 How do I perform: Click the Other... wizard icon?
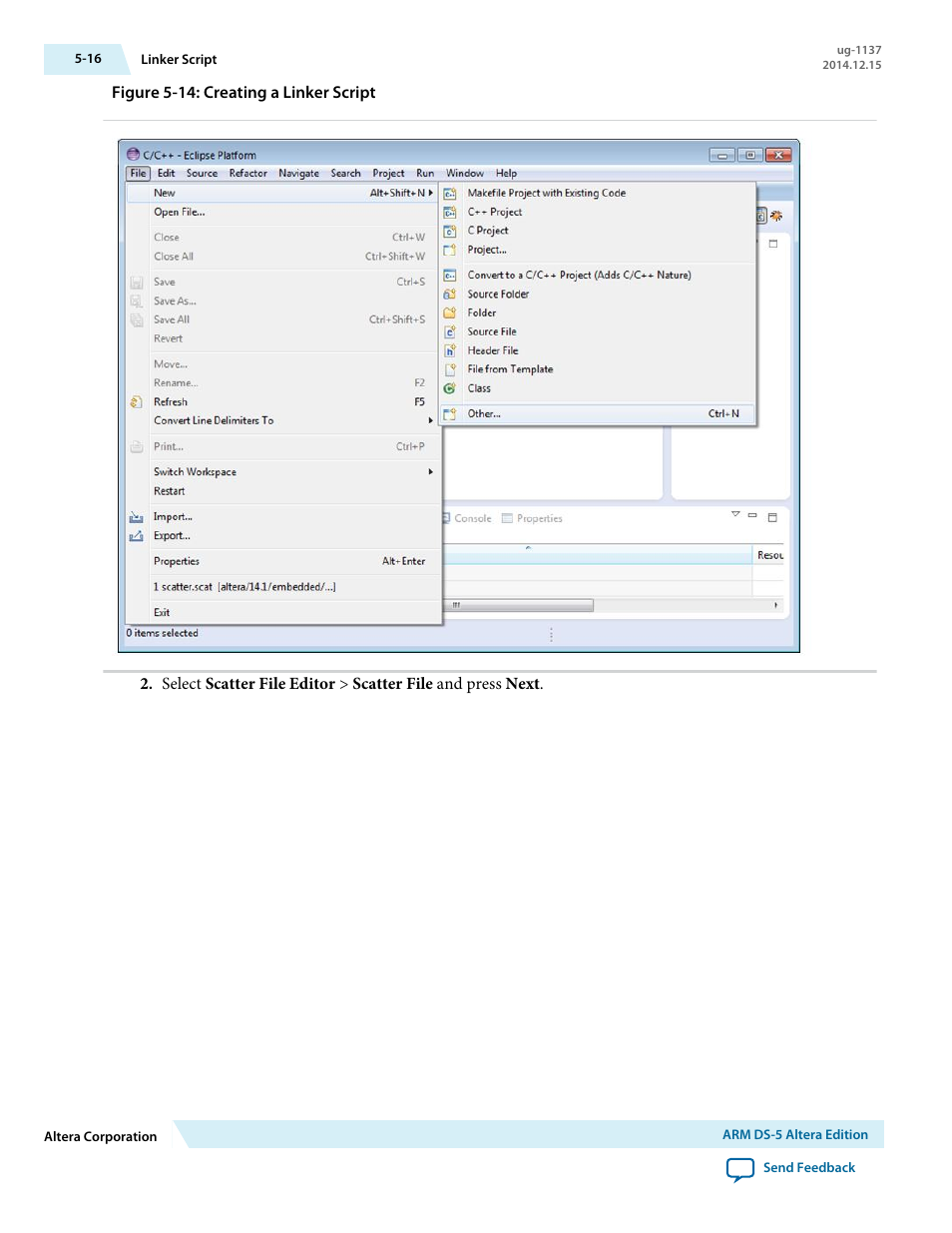(x=449, y=413)
